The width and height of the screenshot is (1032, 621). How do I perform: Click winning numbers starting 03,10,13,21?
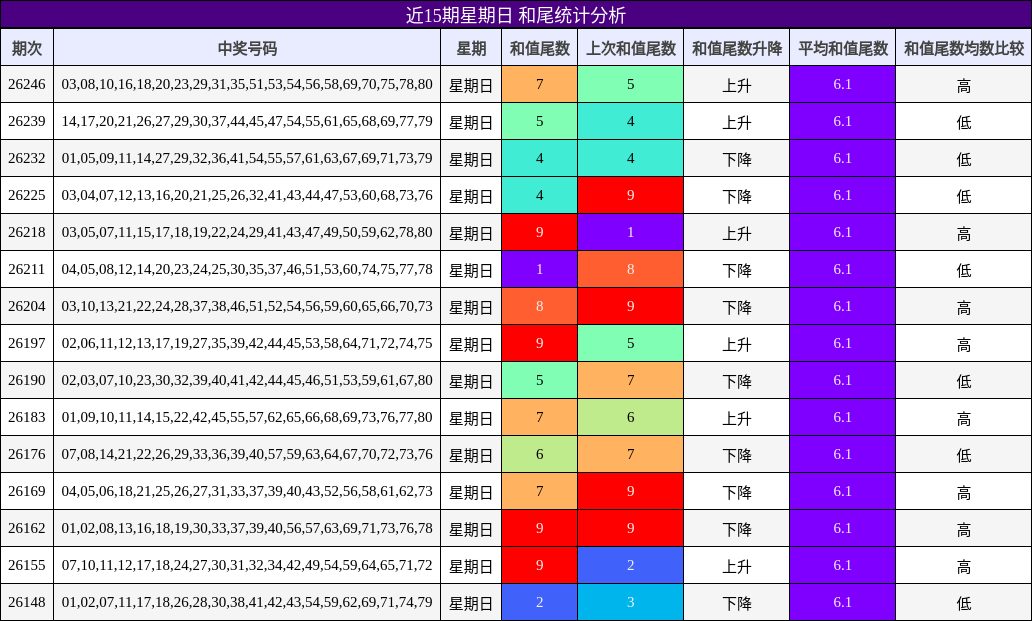[247, 307]
